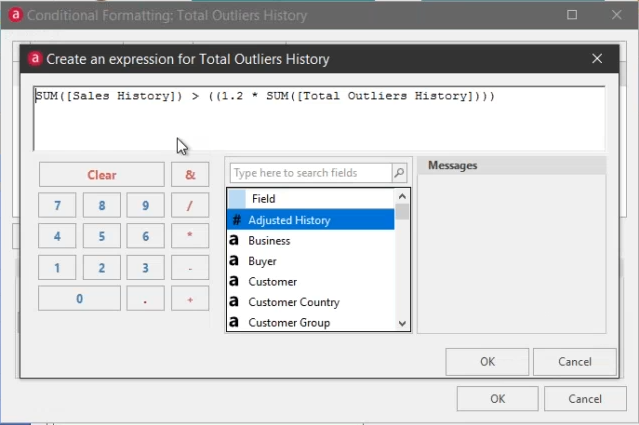
Task: Maximize the Conditional Formatting window
Action: [x=572, y=15]
